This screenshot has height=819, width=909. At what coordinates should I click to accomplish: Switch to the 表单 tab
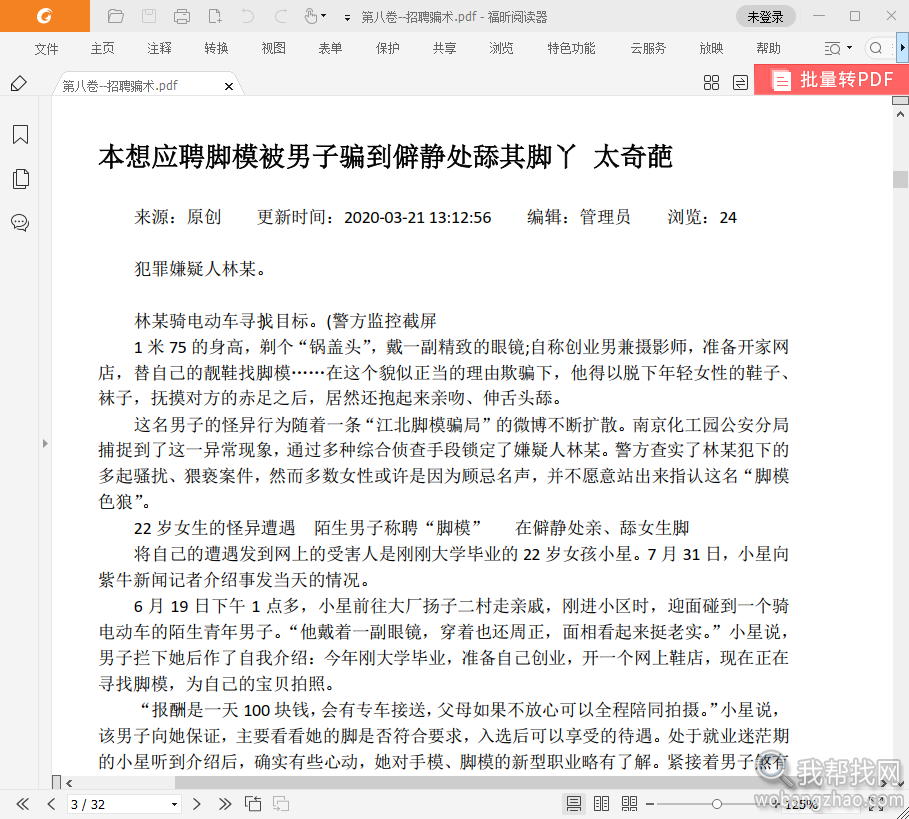(x=330, y=49)
